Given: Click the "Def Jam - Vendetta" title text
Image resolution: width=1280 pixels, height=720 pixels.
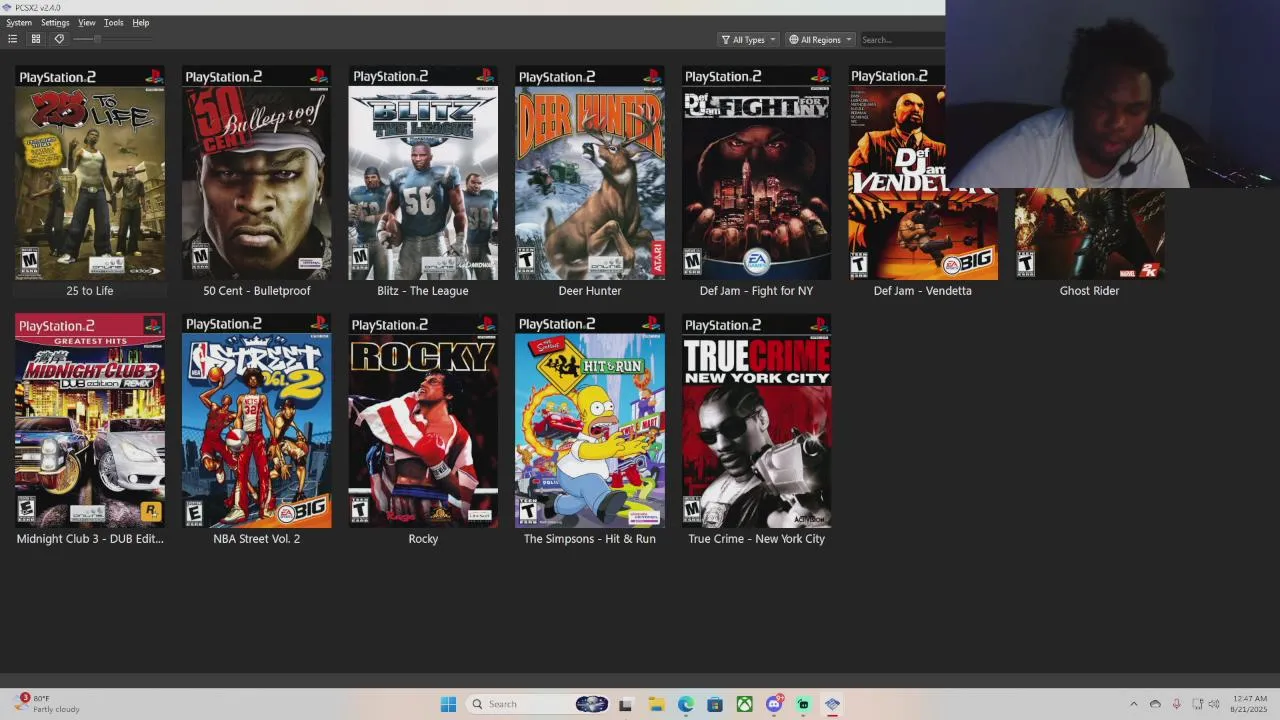Looking at the screenshot, I should point(922,291).
